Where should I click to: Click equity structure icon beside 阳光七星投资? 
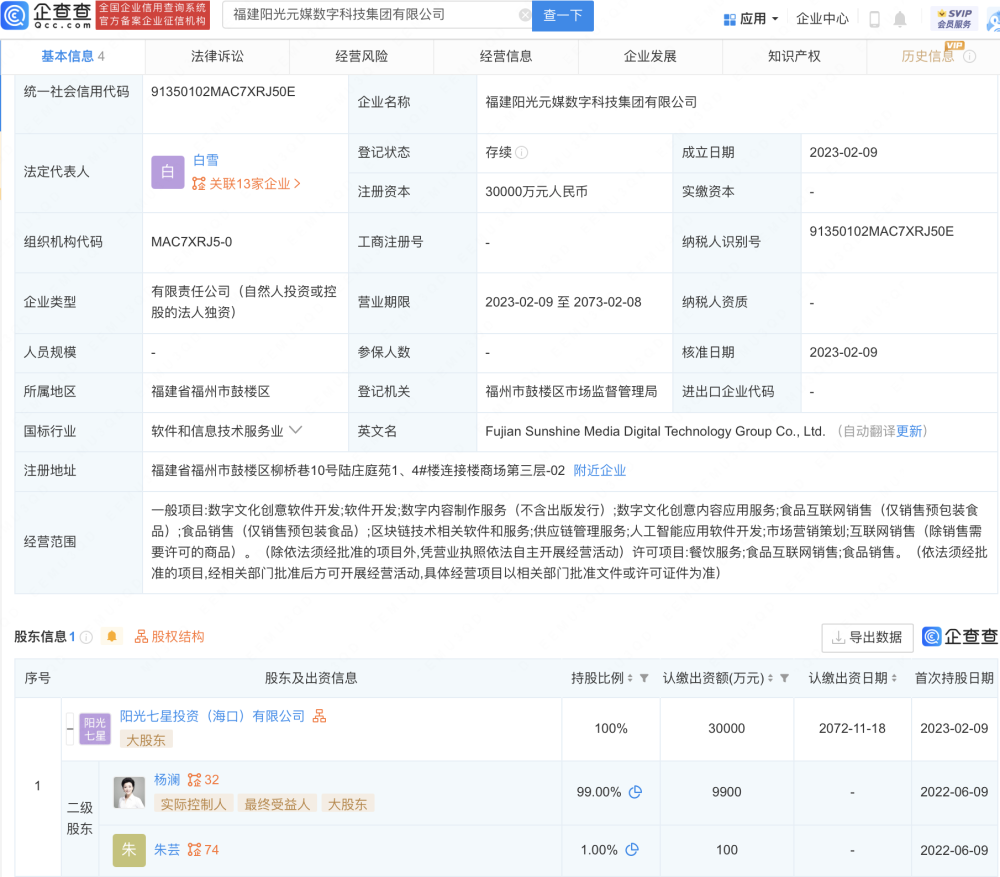point(320,716)
